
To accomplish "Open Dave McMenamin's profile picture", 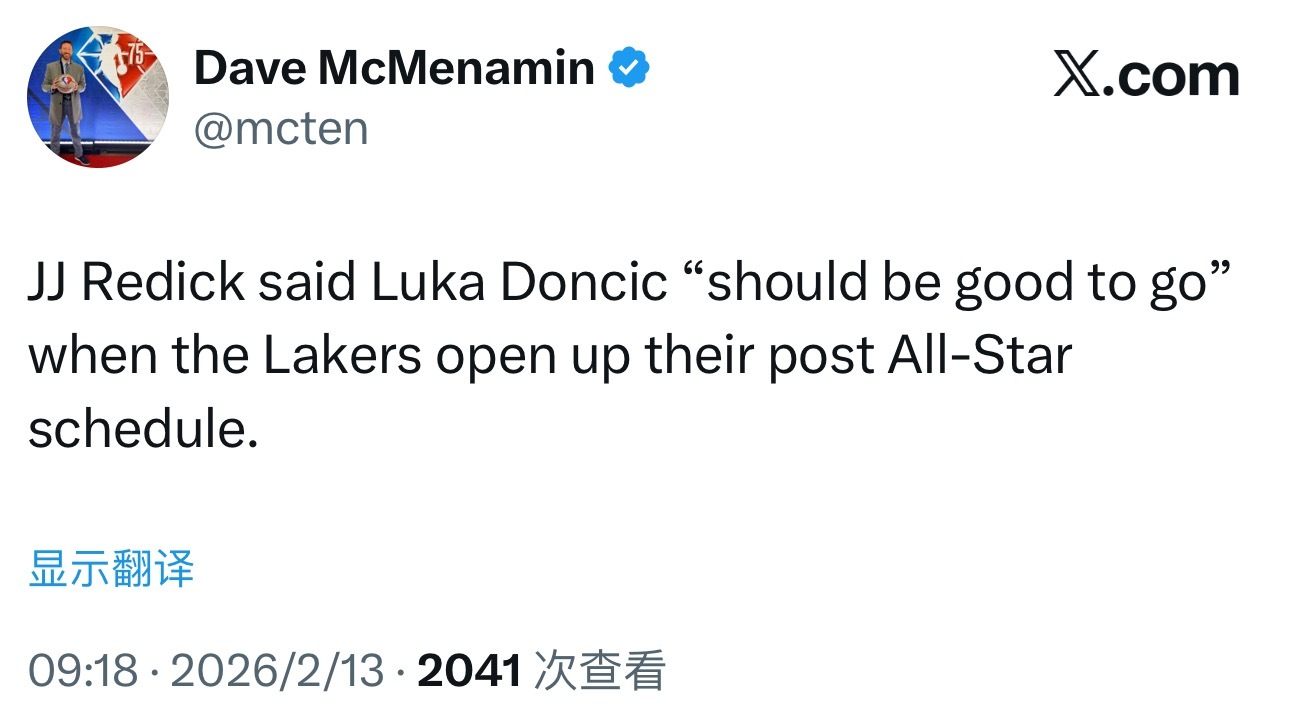I will (97, 97).
